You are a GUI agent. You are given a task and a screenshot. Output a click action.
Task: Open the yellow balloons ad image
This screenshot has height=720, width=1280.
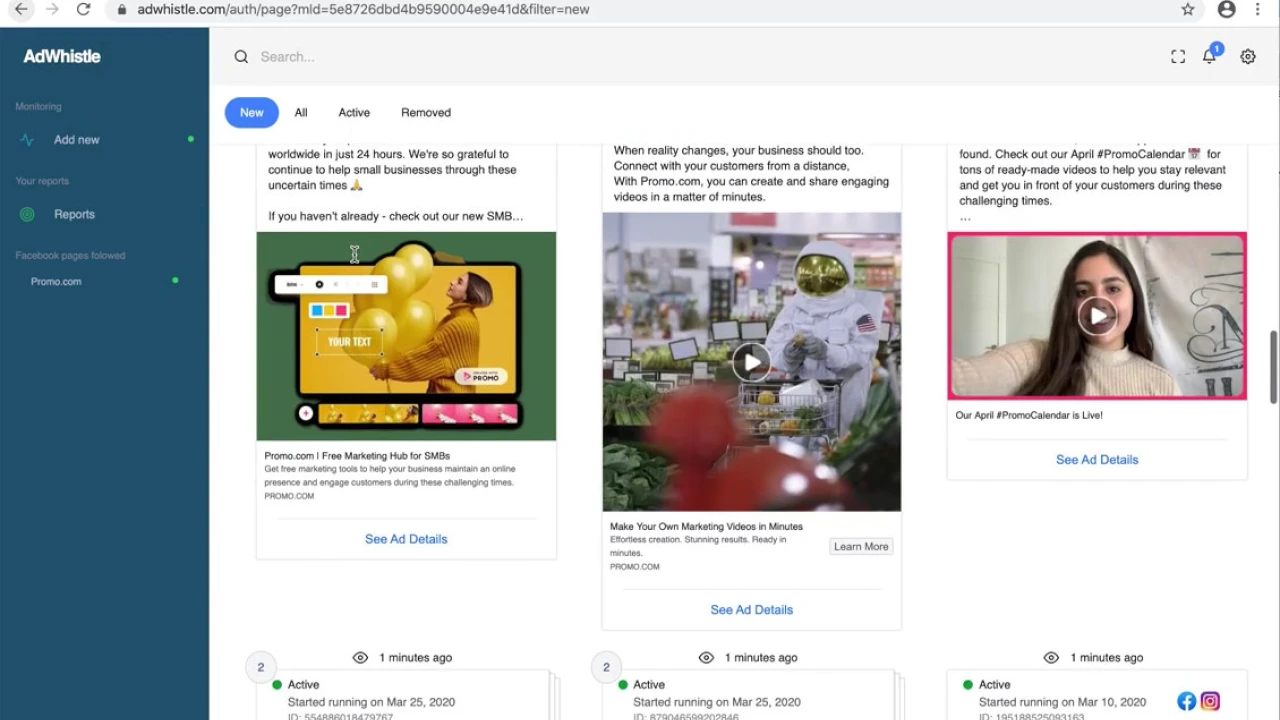pyautogui.click(x=406, y=336)
